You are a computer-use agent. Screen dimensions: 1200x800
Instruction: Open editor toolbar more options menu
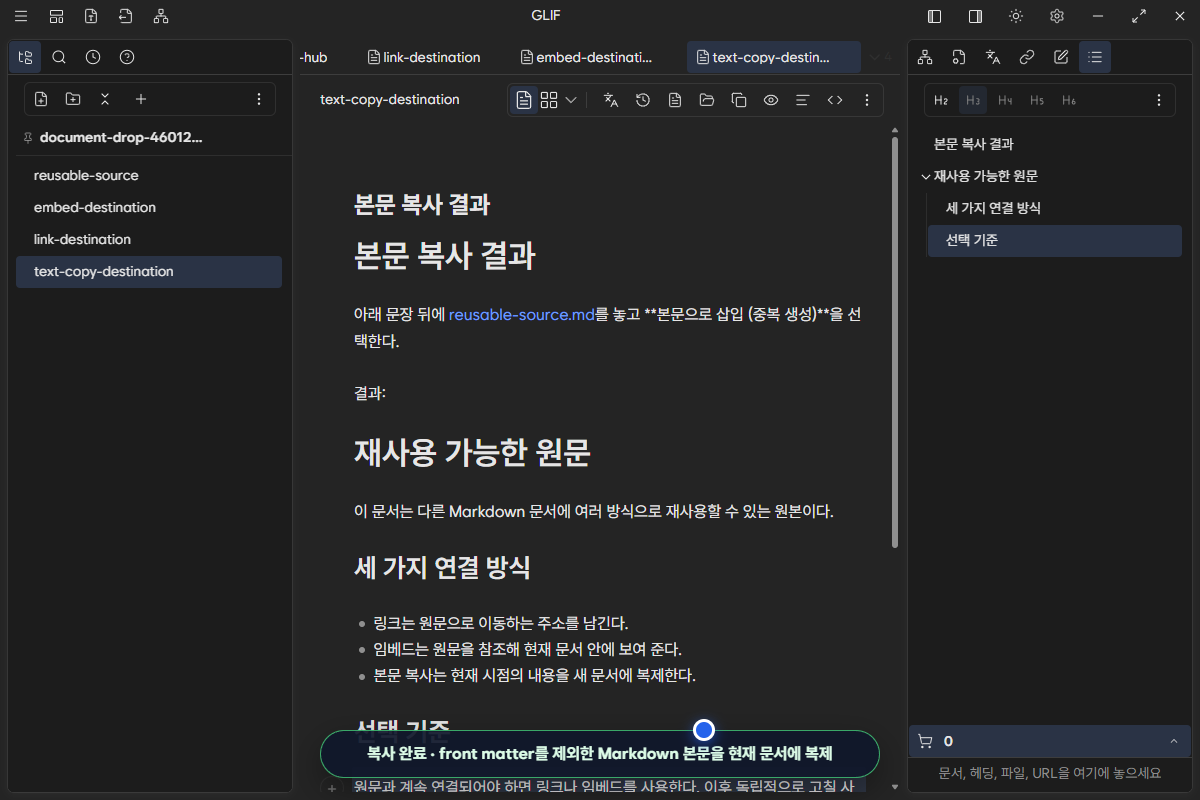pos(867,100)
